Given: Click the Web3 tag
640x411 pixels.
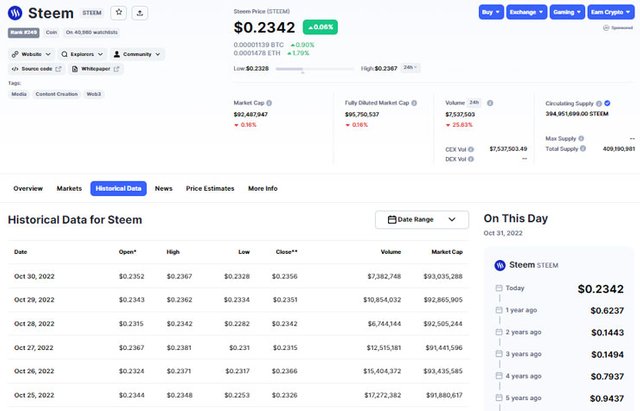Looking at the screenshot, I should tap(93, 94).
